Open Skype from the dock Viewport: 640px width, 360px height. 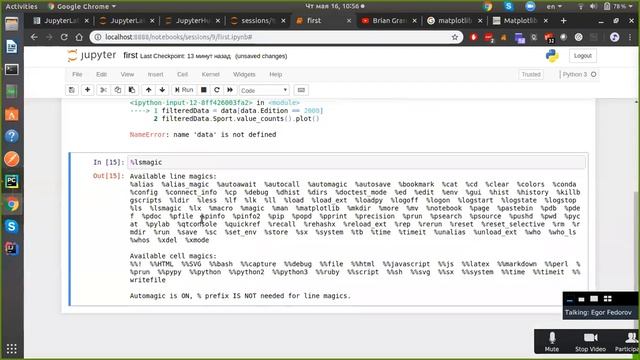[x=11, y=226]
